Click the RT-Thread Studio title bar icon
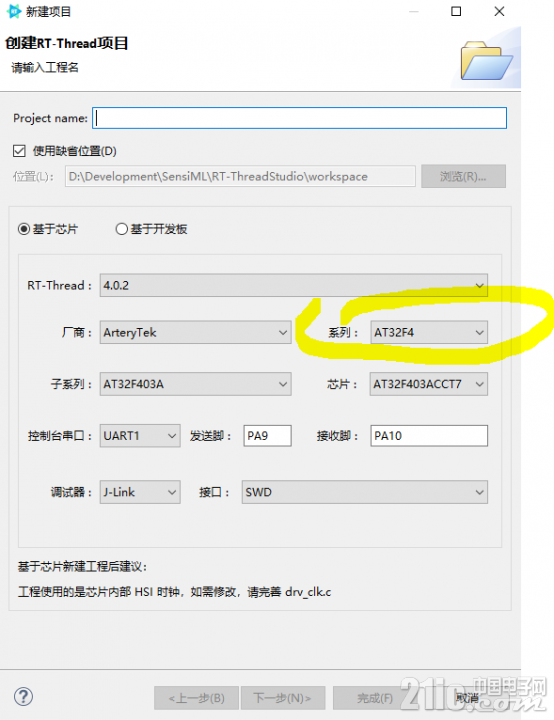The width and height of the screenshot is (554, 720). 14,11
